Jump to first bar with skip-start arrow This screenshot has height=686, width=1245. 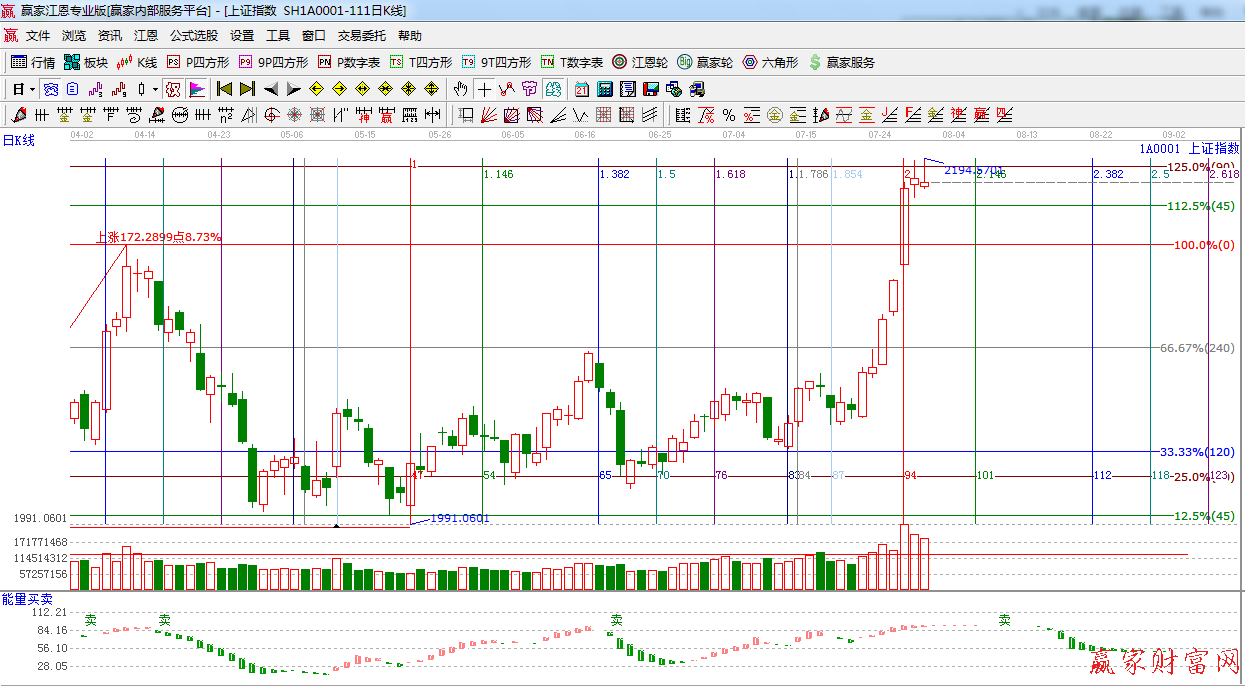[224, 89]
